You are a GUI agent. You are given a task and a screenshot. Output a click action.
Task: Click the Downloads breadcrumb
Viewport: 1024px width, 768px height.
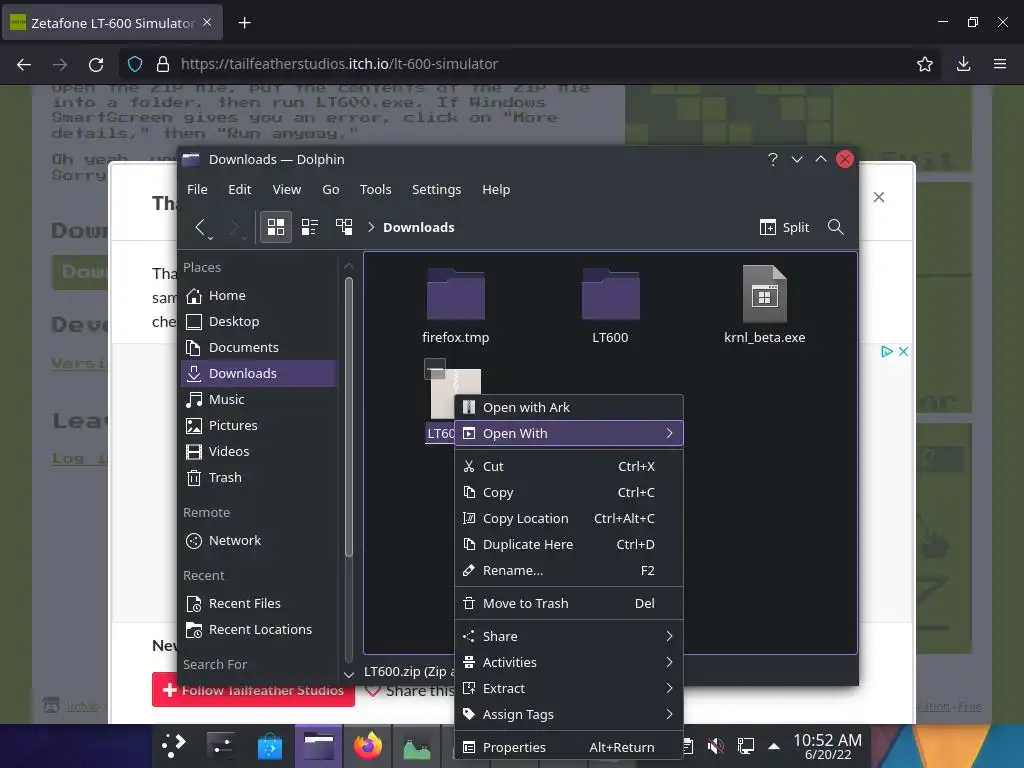[419, 227]
